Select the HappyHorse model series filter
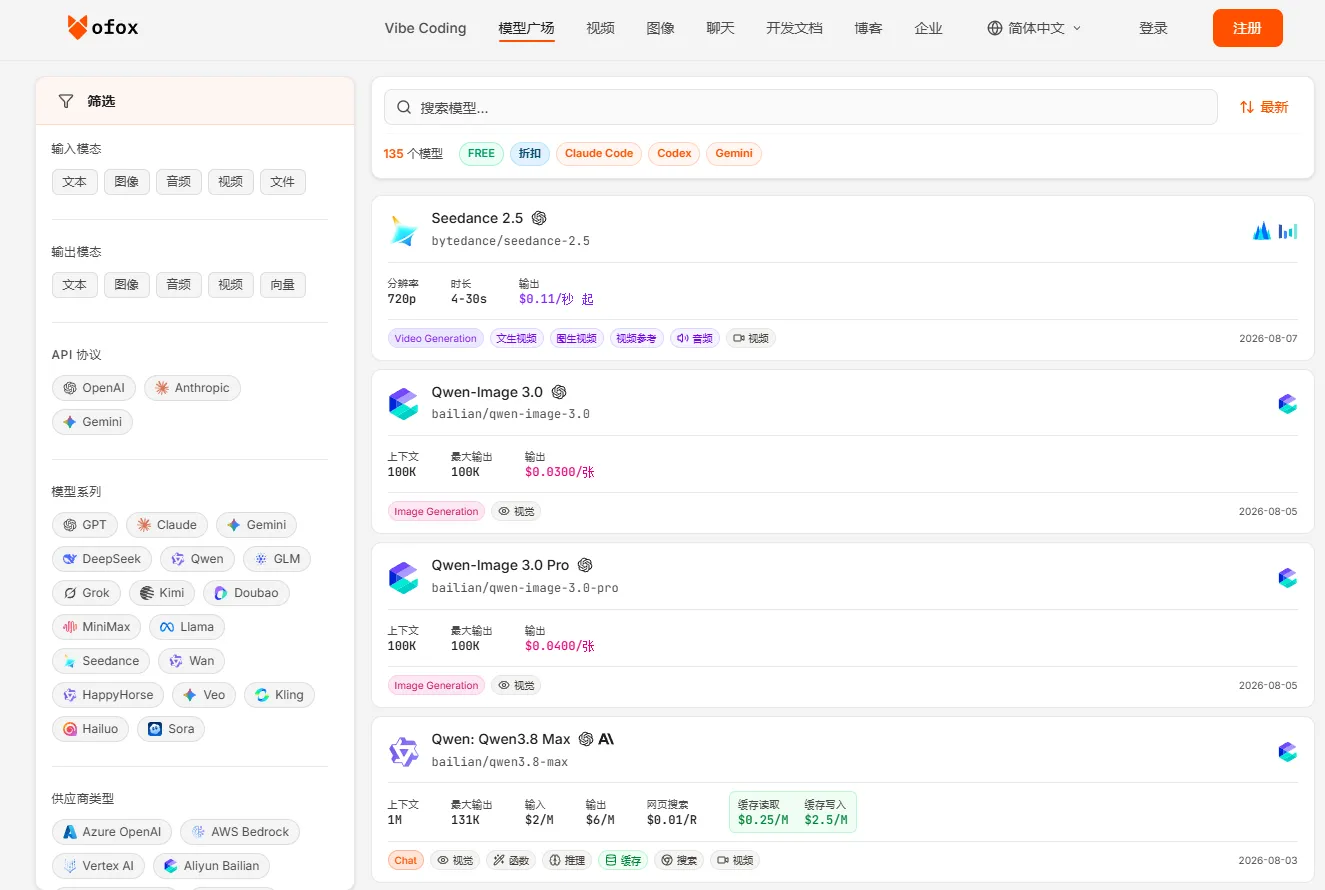1325x890 pixels. click(108, 695)
